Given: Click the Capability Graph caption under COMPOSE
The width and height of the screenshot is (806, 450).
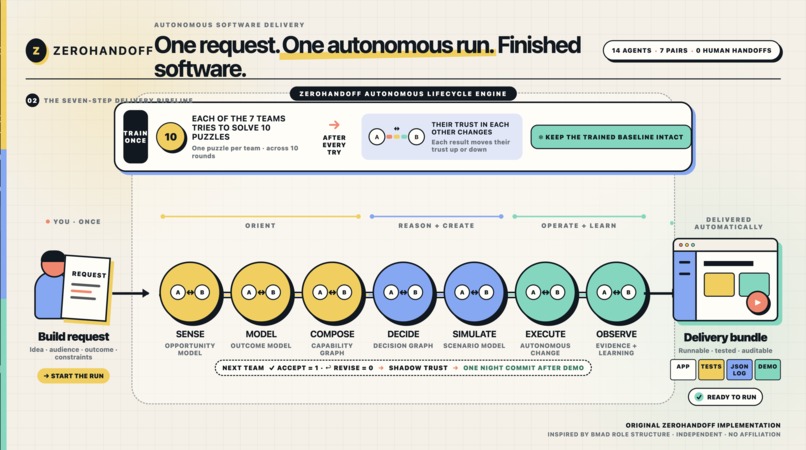Looking at the screenshot, I should pos(332,349).
